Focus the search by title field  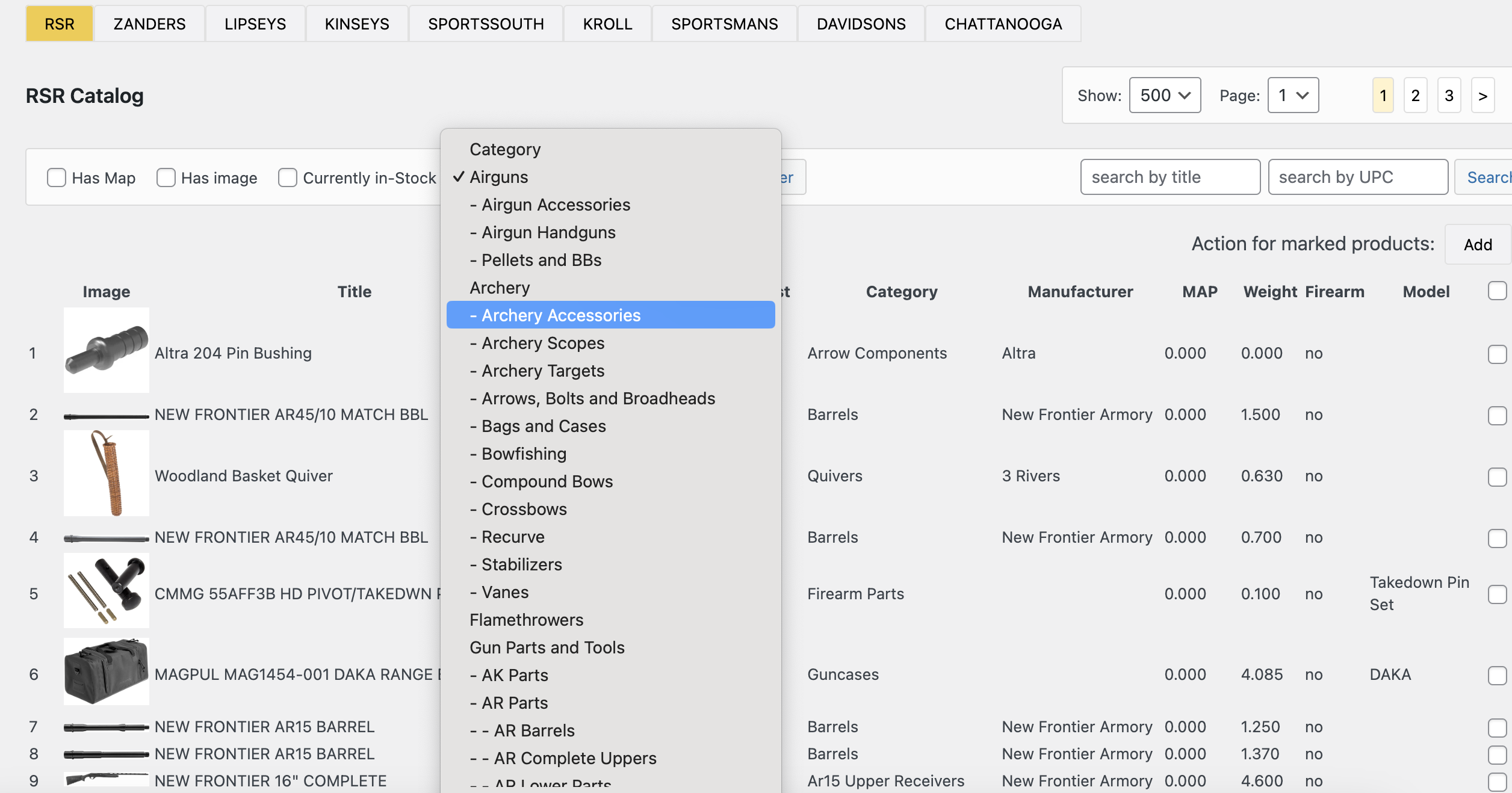pyautogui.click(x=1170, y=177)
